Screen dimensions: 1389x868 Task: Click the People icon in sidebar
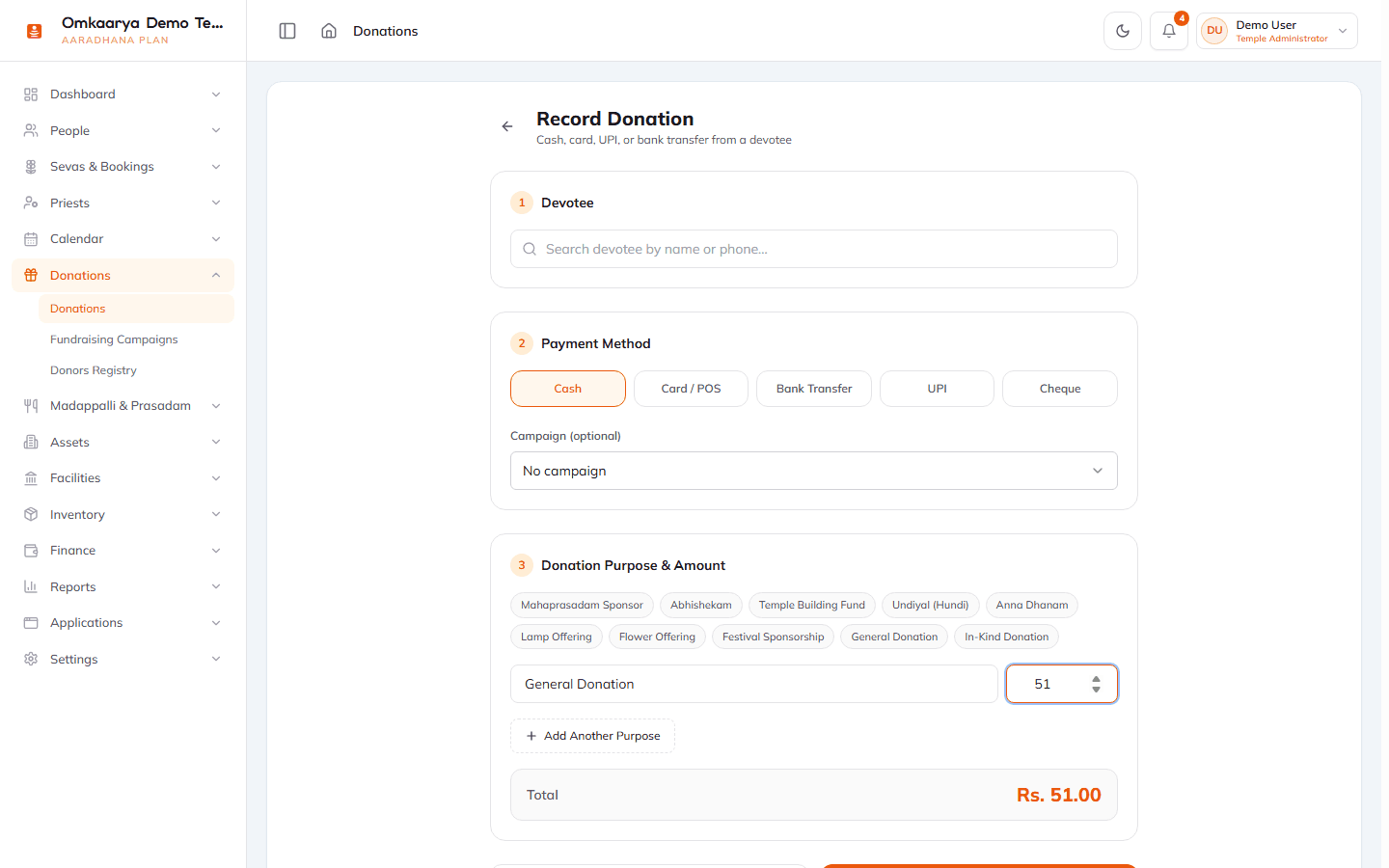(31, 130)
